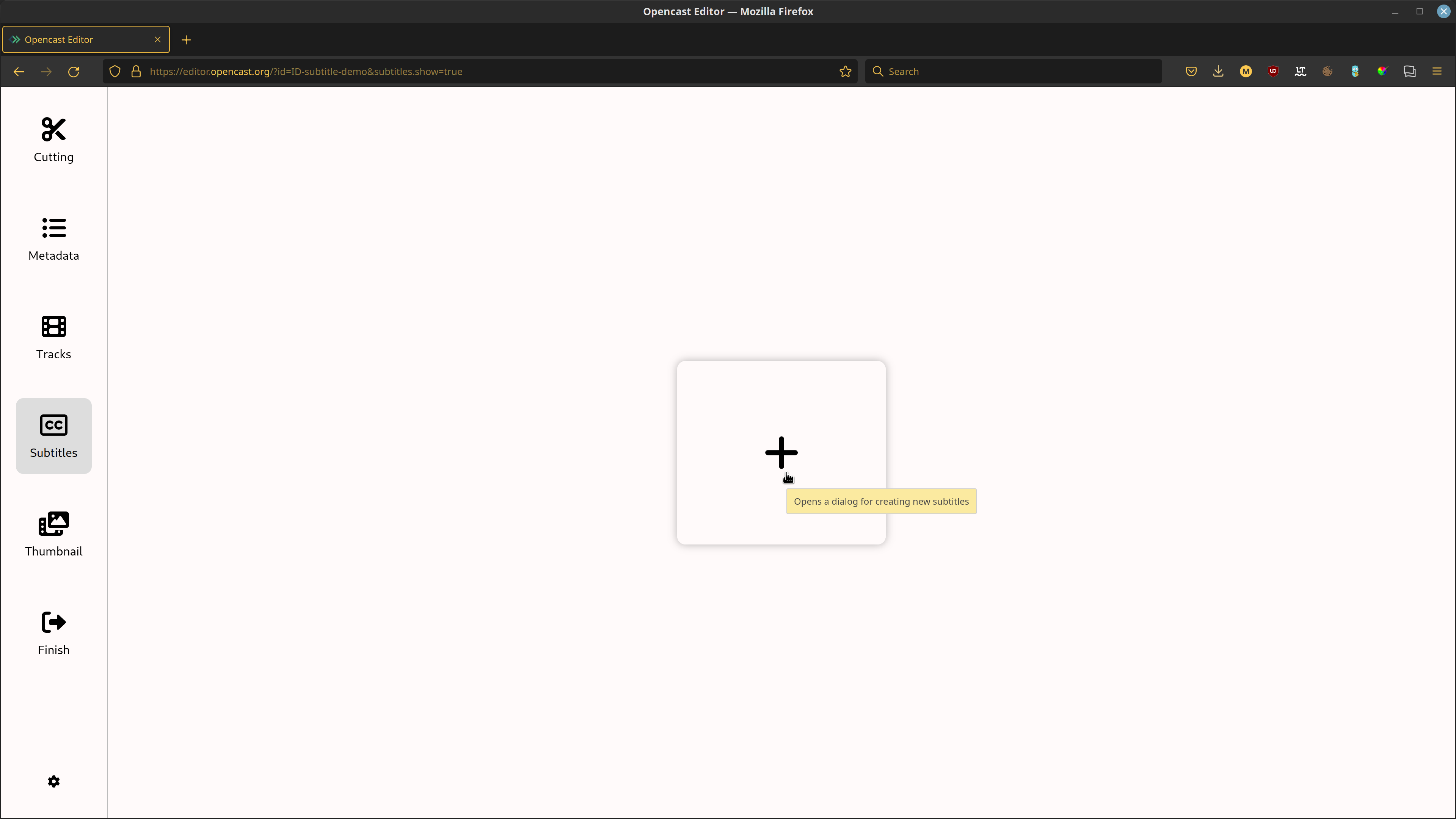
Task: Click inside the search field
Action: point(1012,71)
